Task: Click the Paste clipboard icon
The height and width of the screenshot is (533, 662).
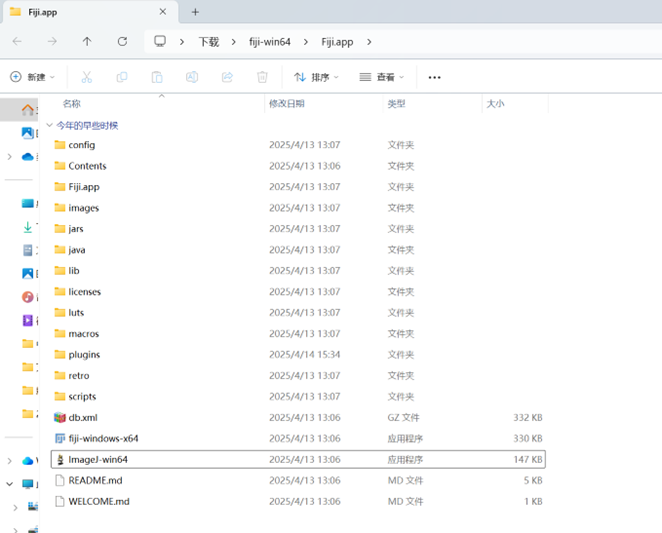Action: pyautogui.click(x=157, y=77)
